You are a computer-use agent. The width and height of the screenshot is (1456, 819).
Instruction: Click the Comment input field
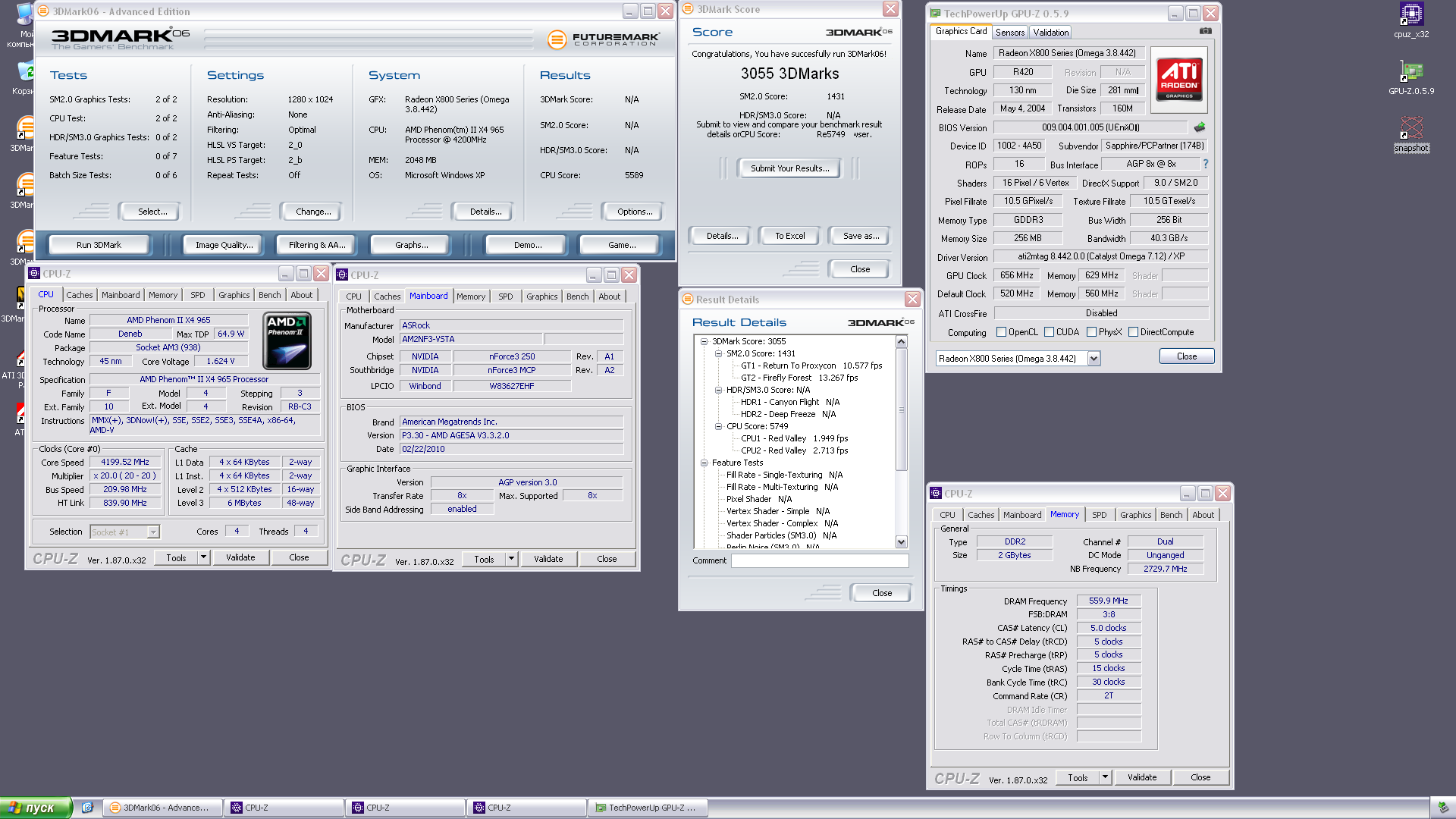click(x=819, y=560)
